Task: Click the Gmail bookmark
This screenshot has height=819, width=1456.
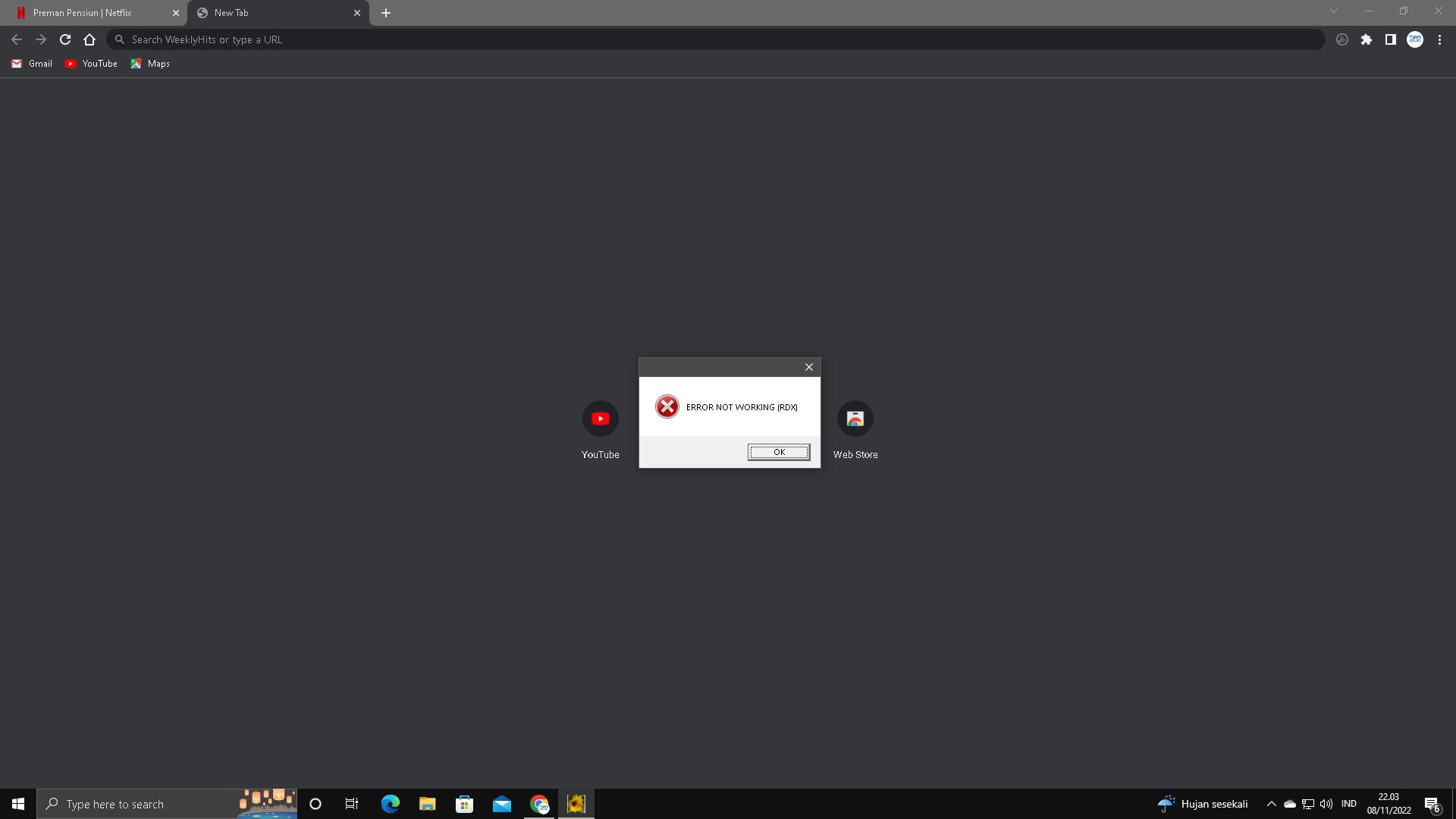Action: pos(32,64)
